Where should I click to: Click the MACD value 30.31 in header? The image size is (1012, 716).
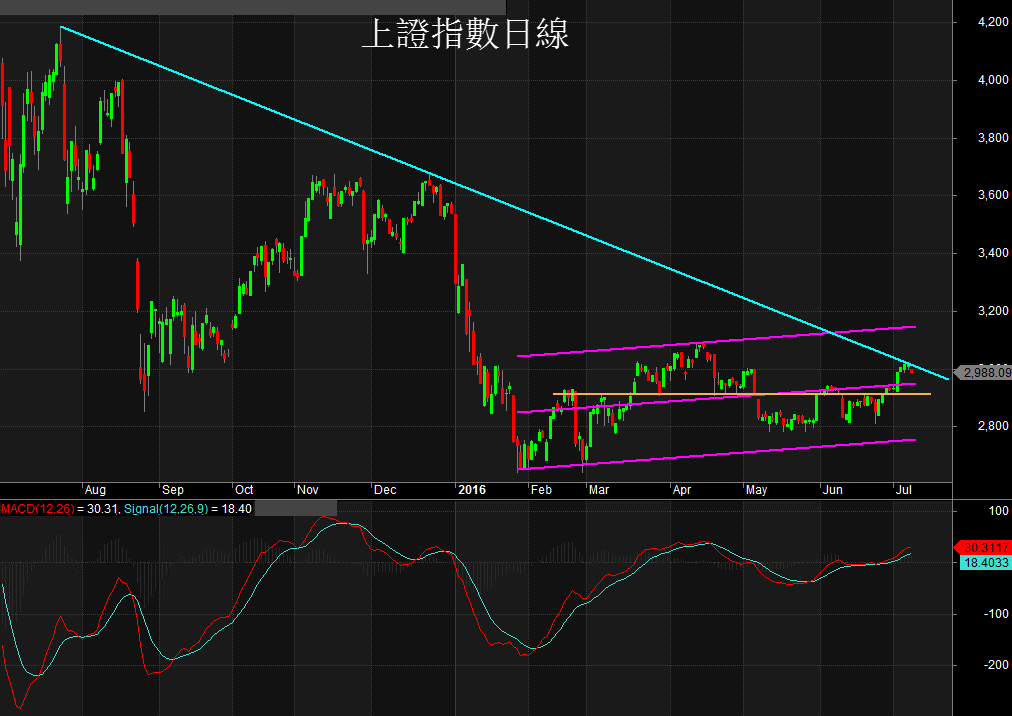pyautogui.click(x=102, y=509)
